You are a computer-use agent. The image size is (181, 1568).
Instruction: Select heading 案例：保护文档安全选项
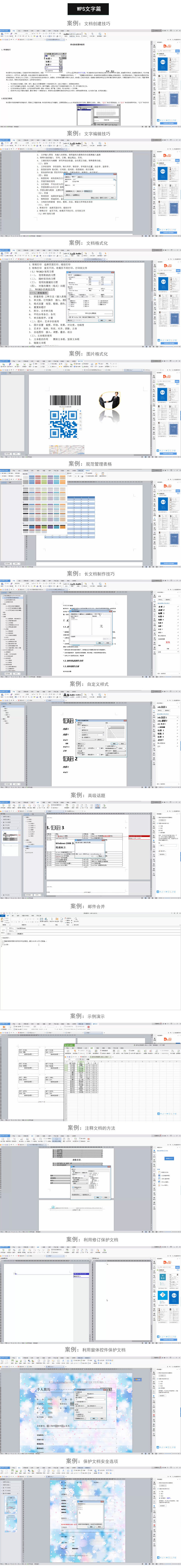click(x=92, y=1461)
